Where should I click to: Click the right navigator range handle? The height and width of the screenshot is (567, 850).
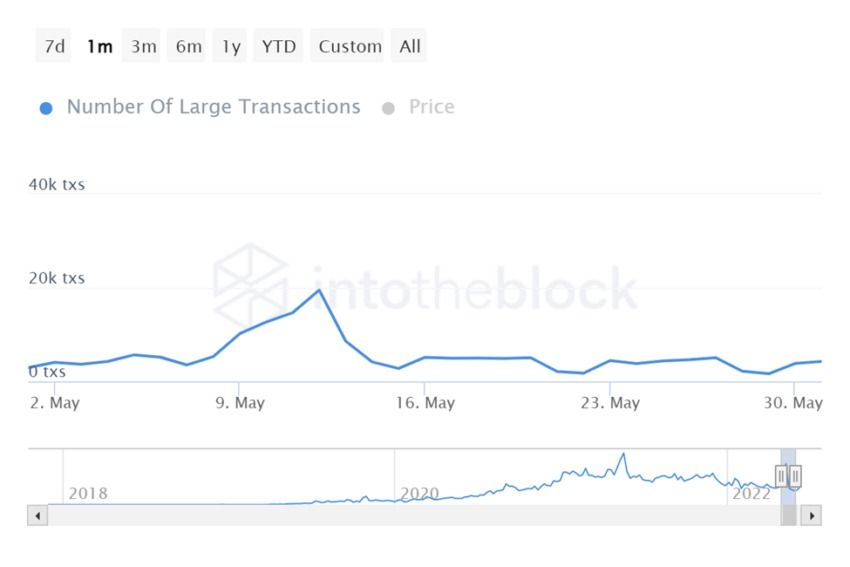click(x=795, y=477)
